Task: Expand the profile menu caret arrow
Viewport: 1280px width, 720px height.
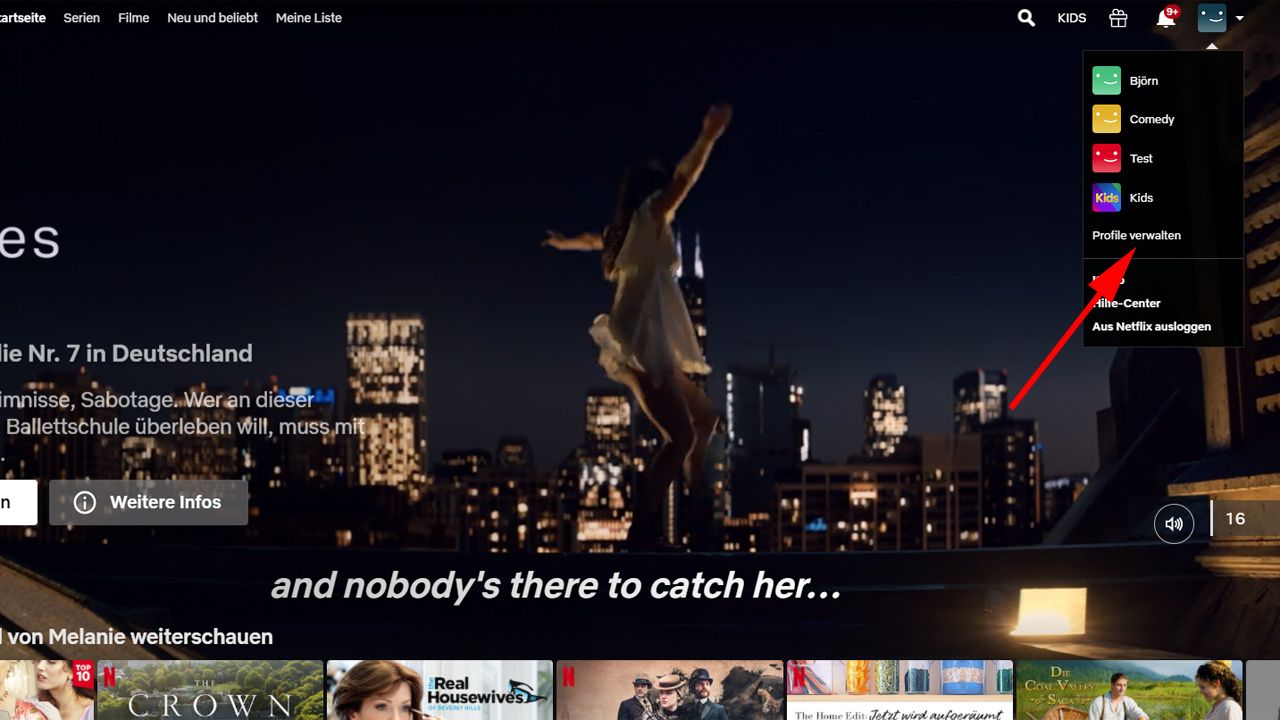Action: pyautogui.click(x=1240, y=18)
